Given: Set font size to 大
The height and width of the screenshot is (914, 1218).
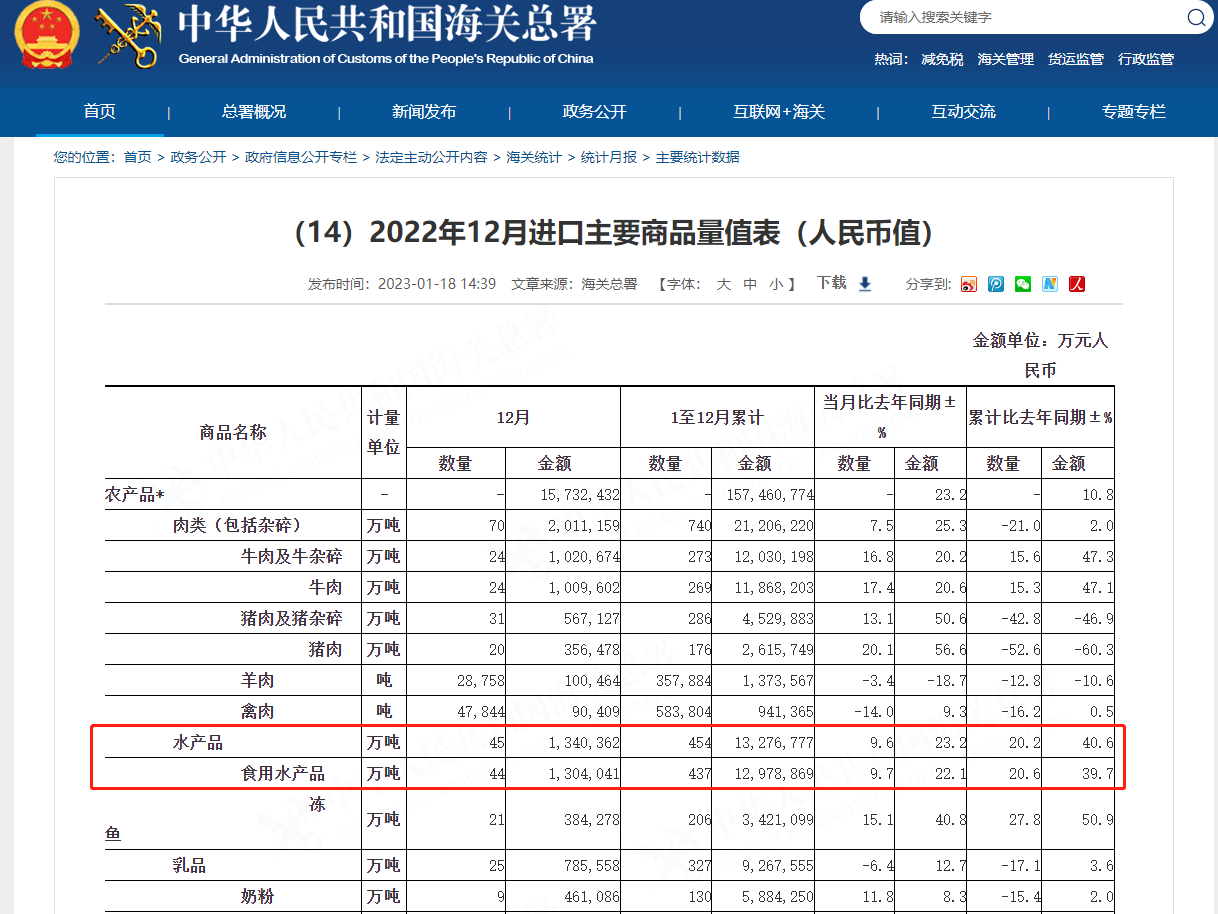Looking at the screenshot, I should (x=724, y=284).
